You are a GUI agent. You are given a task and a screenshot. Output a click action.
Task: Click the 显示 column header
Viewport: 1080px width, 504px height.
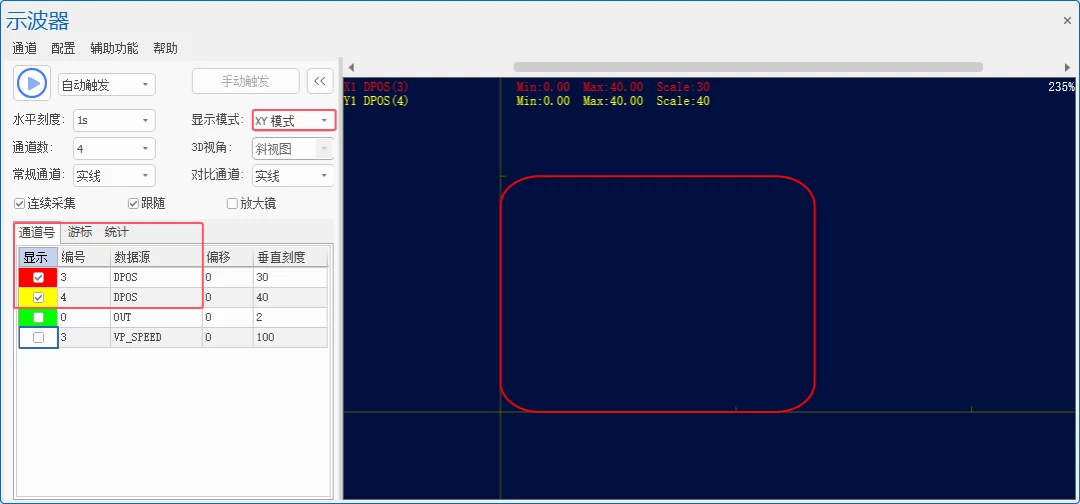coord(38,258)
